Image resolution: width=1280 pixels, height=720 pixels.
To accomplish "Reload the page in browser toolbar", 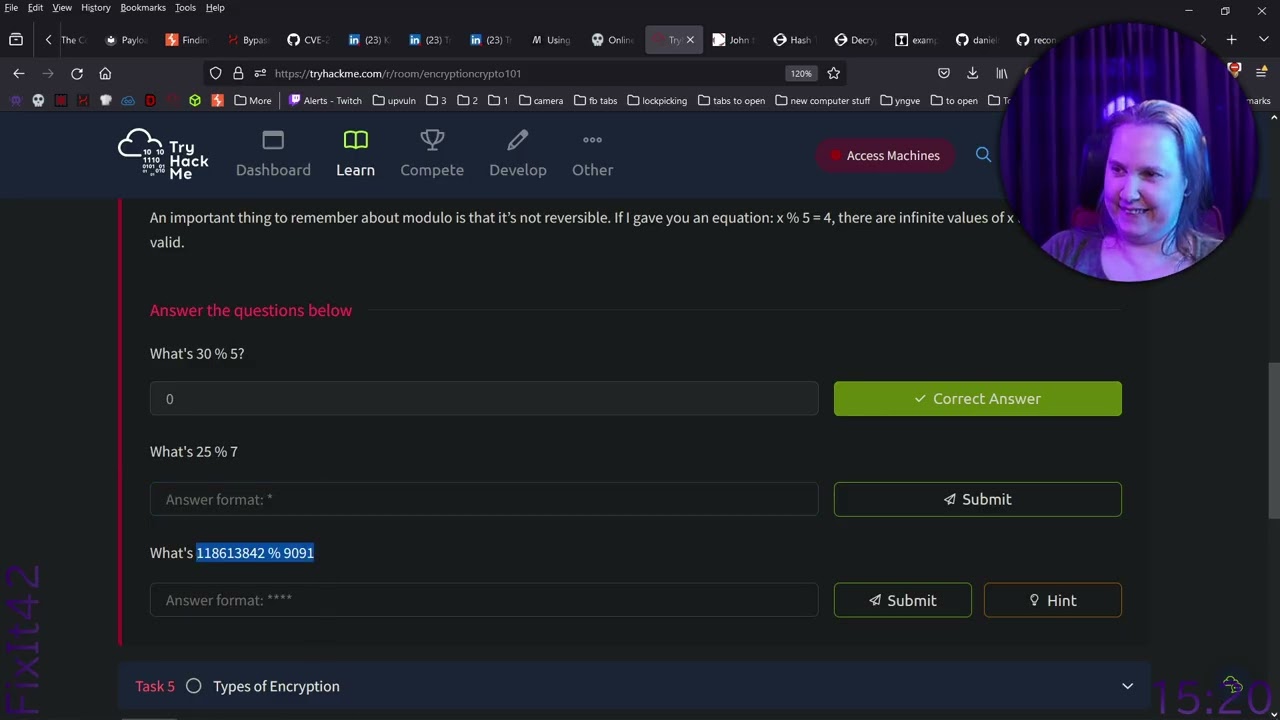I will click(77, 73).
